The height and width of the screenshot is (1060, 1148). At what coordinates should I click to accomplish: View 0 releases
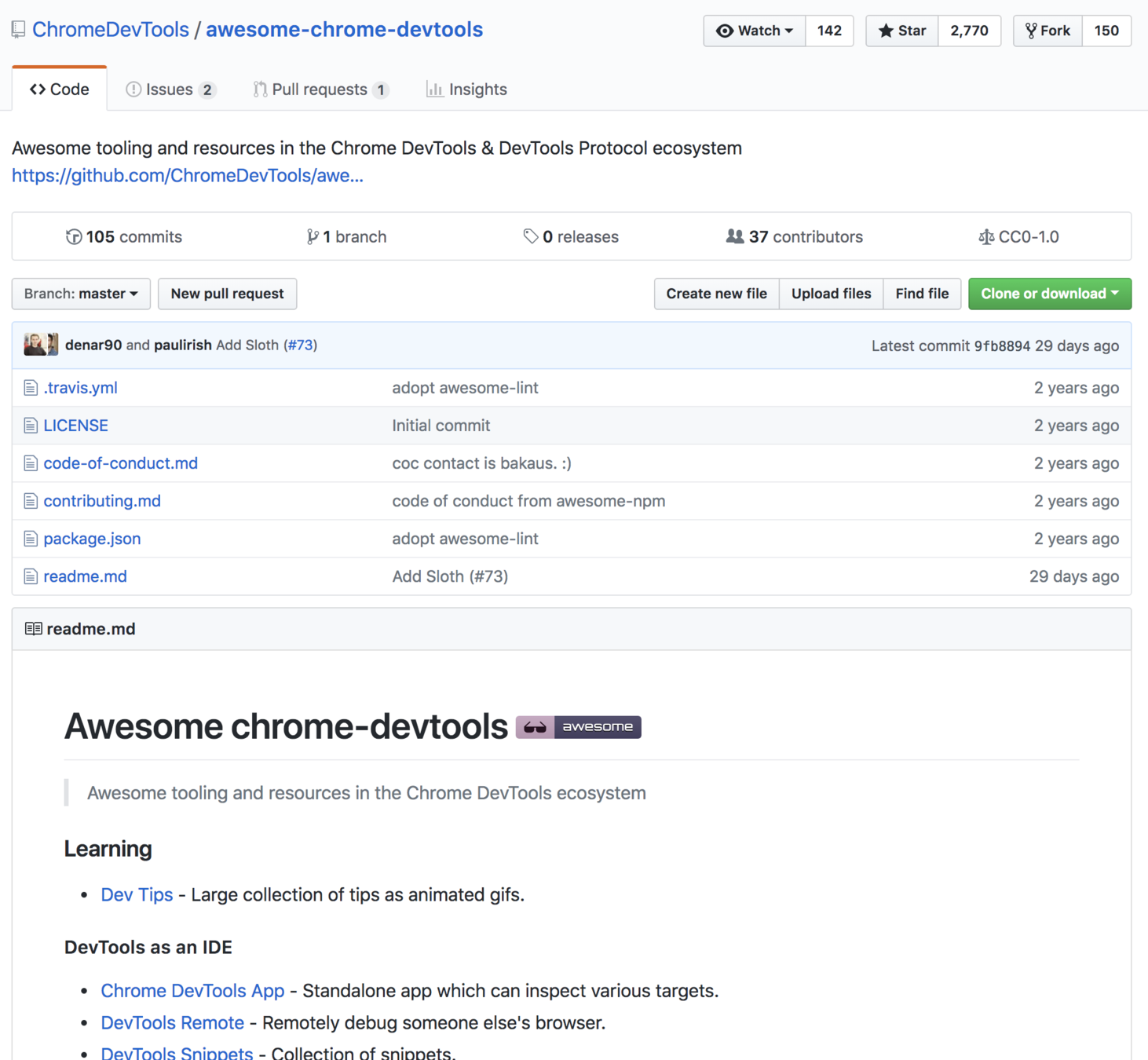(571, 236)
